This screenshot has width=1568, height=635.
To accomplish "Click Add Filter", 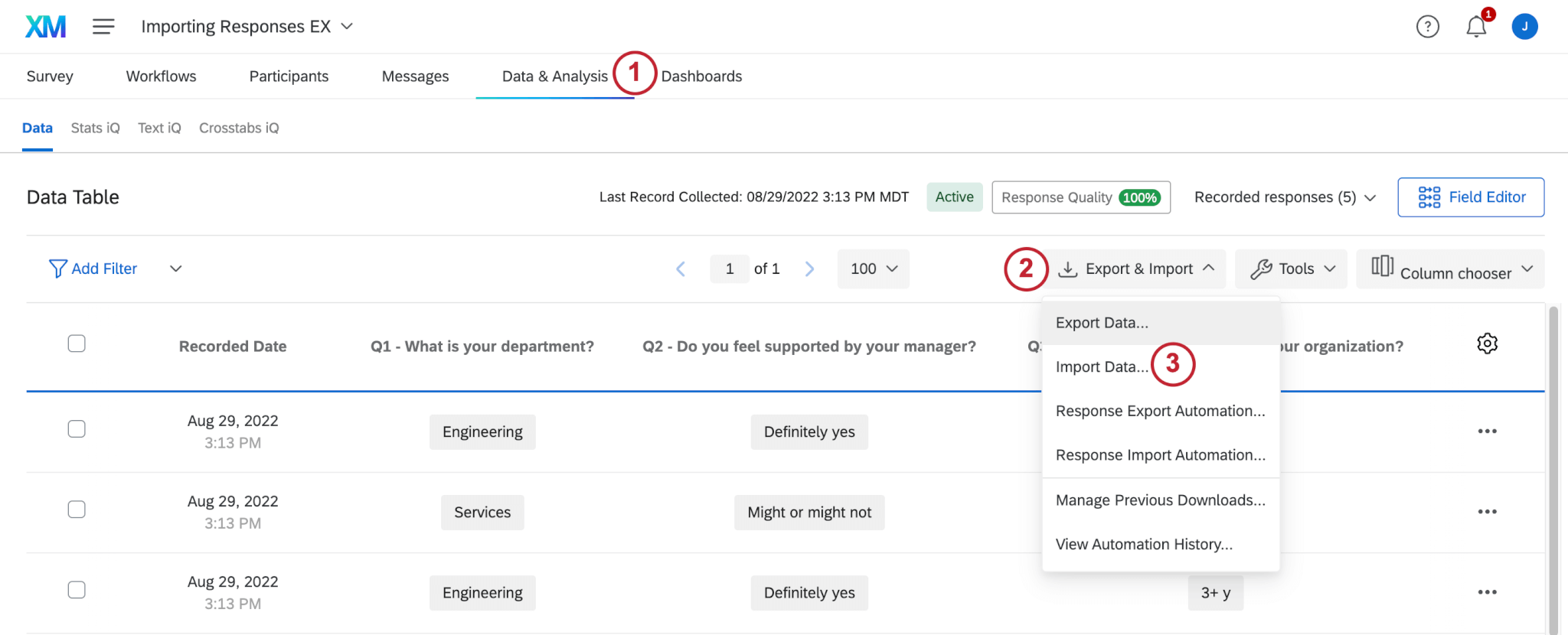I will pyautogui.click(x=93, y=269).
